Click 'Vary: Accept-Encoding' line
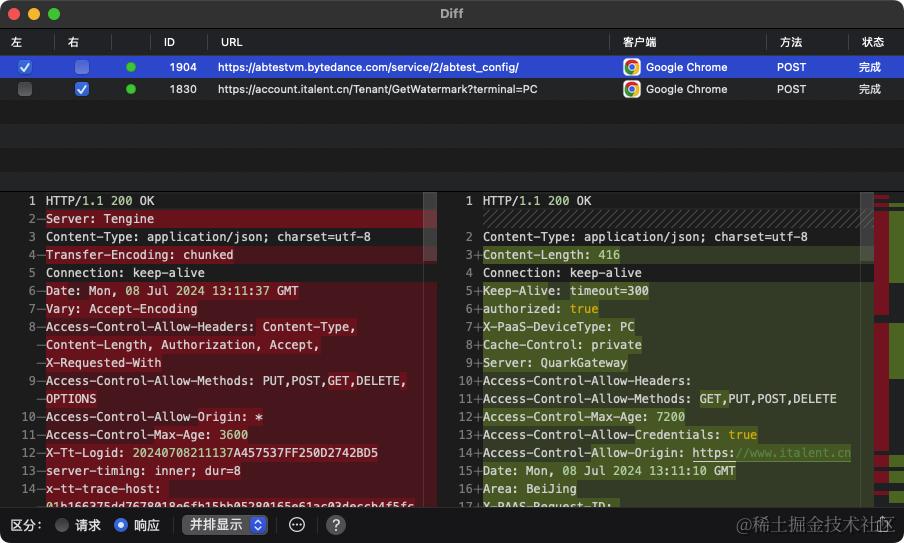Screen dimensions: 904x543 (x=121, y=309)
